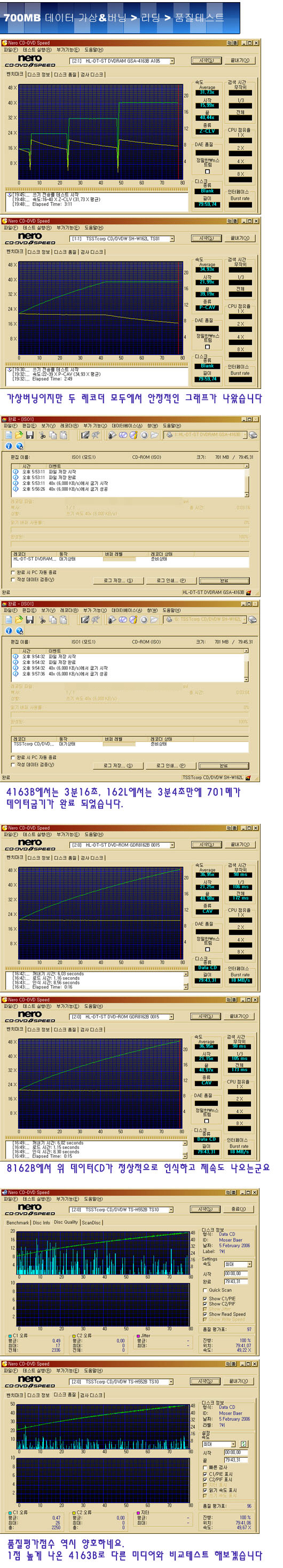Click New compilation icon in SH-W162L burn window

[x=9, y=619]
